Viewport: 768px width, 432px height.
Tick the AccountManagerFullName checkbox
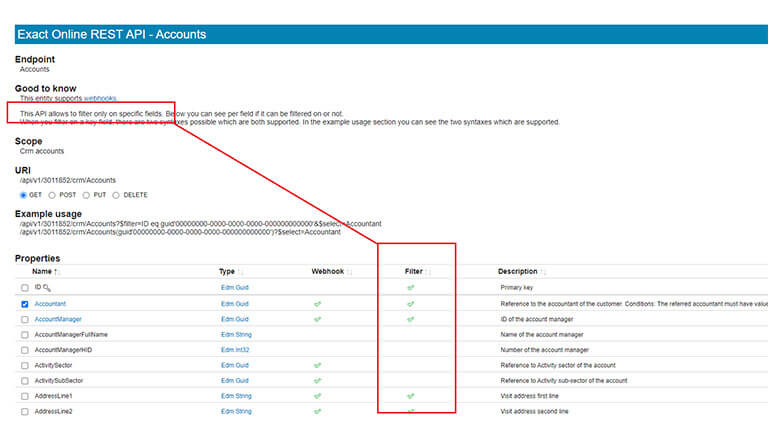click(x=24, y=335)
